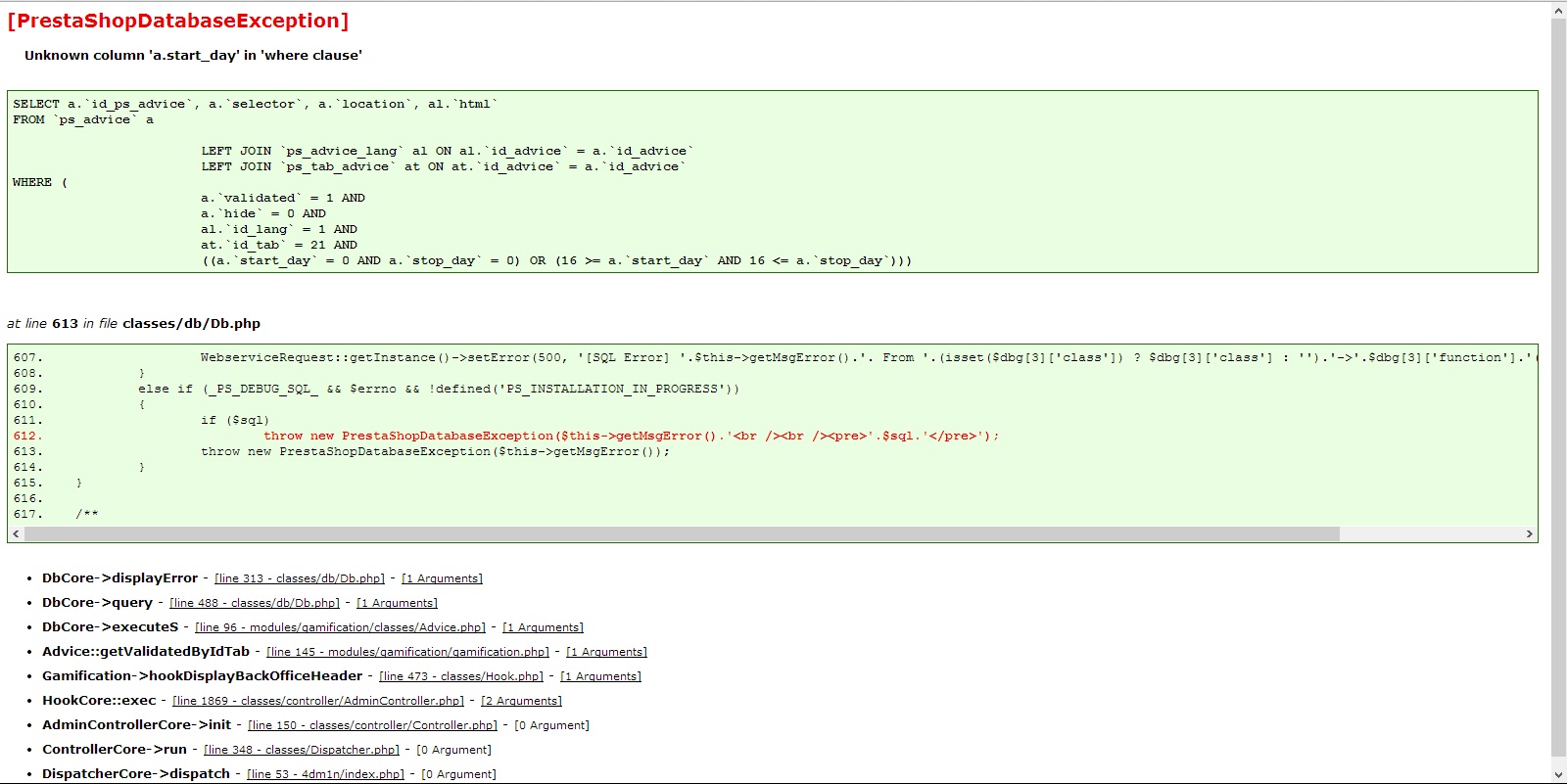Click the code box left scroll arrow
The width and height of the screenshot is (1567, 784).
16,534
